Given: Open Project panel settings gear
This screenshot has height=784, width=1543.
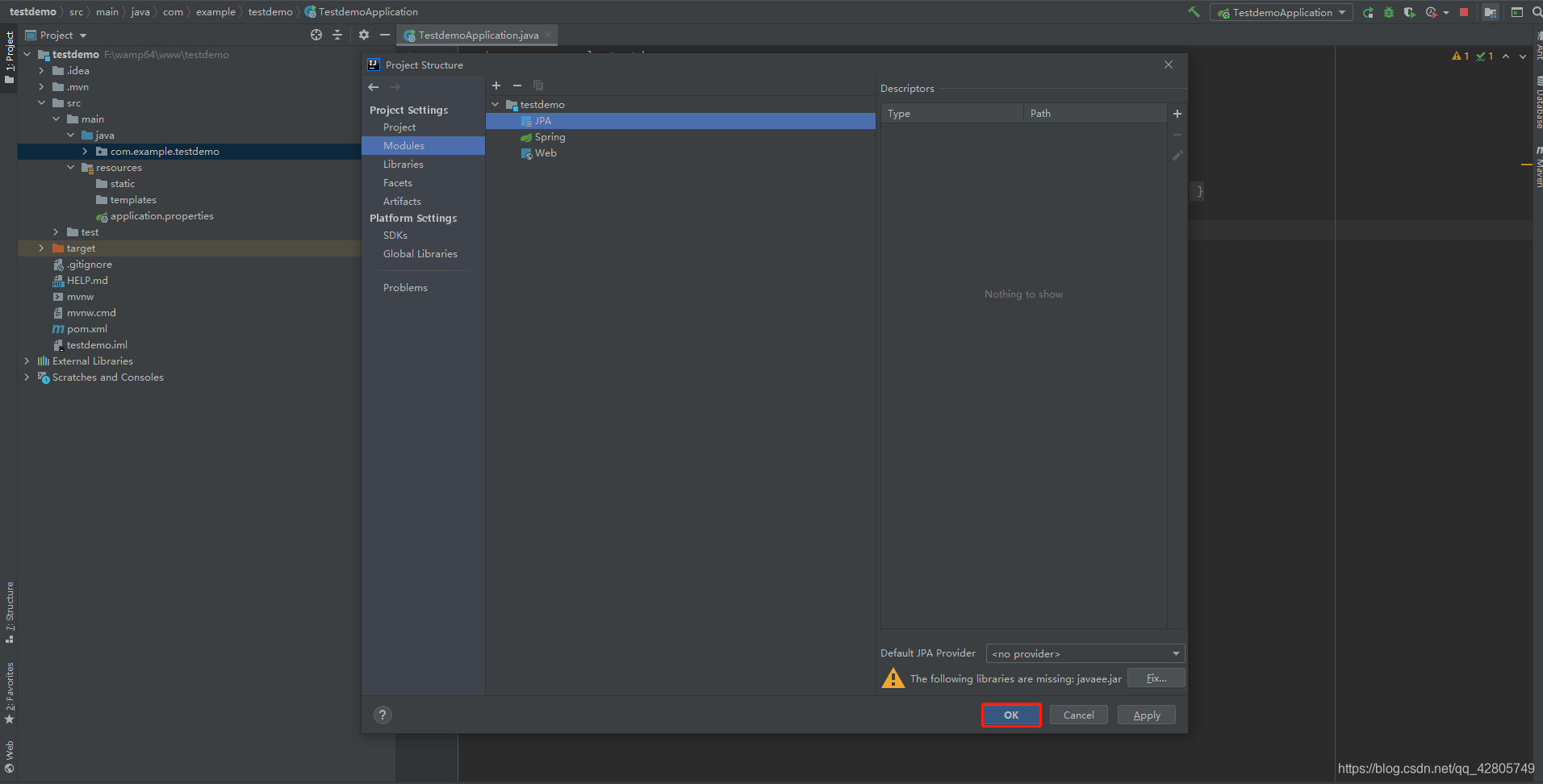Looking at the screenshot, I should pos(364,35).
